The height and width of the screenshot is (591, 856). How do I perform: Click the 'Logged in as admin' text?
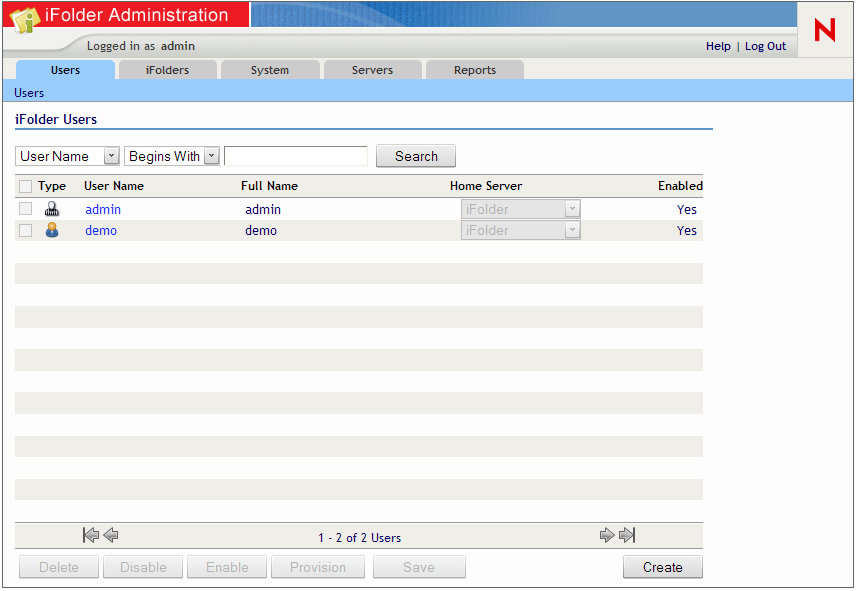tap(141, 46)
